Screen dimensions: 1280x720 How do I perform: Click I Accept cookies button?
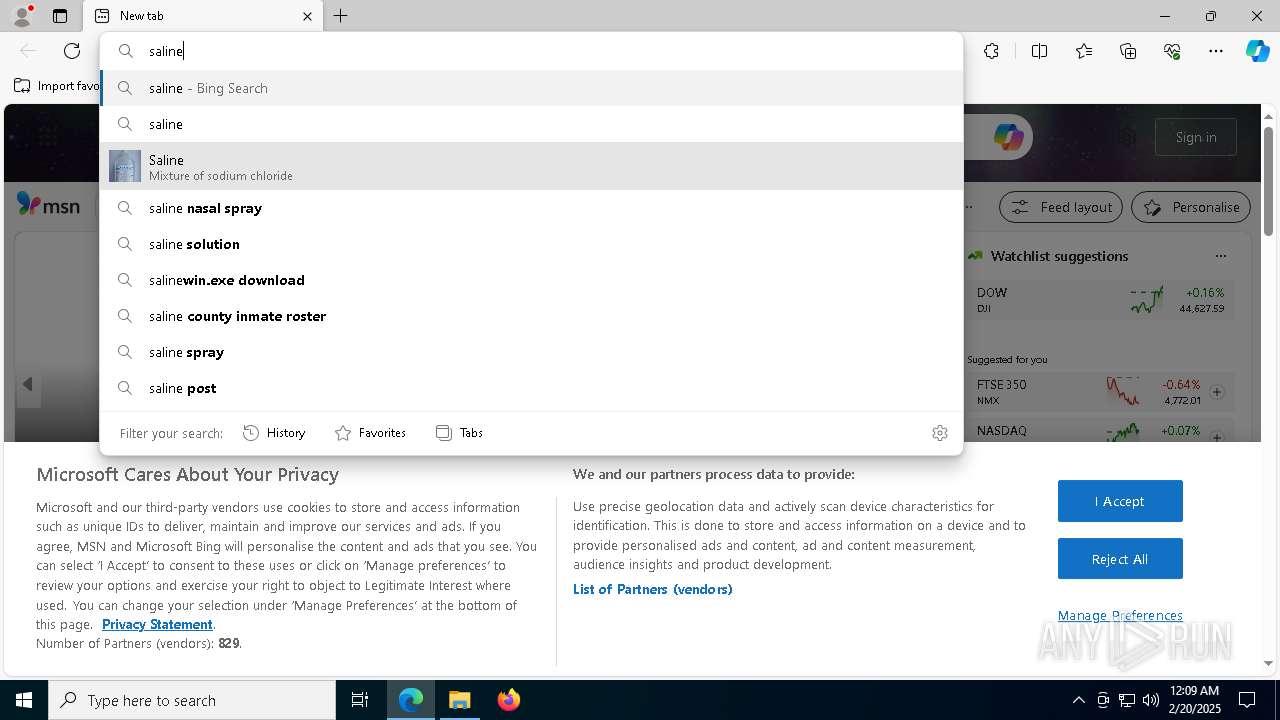[1120, 501]
